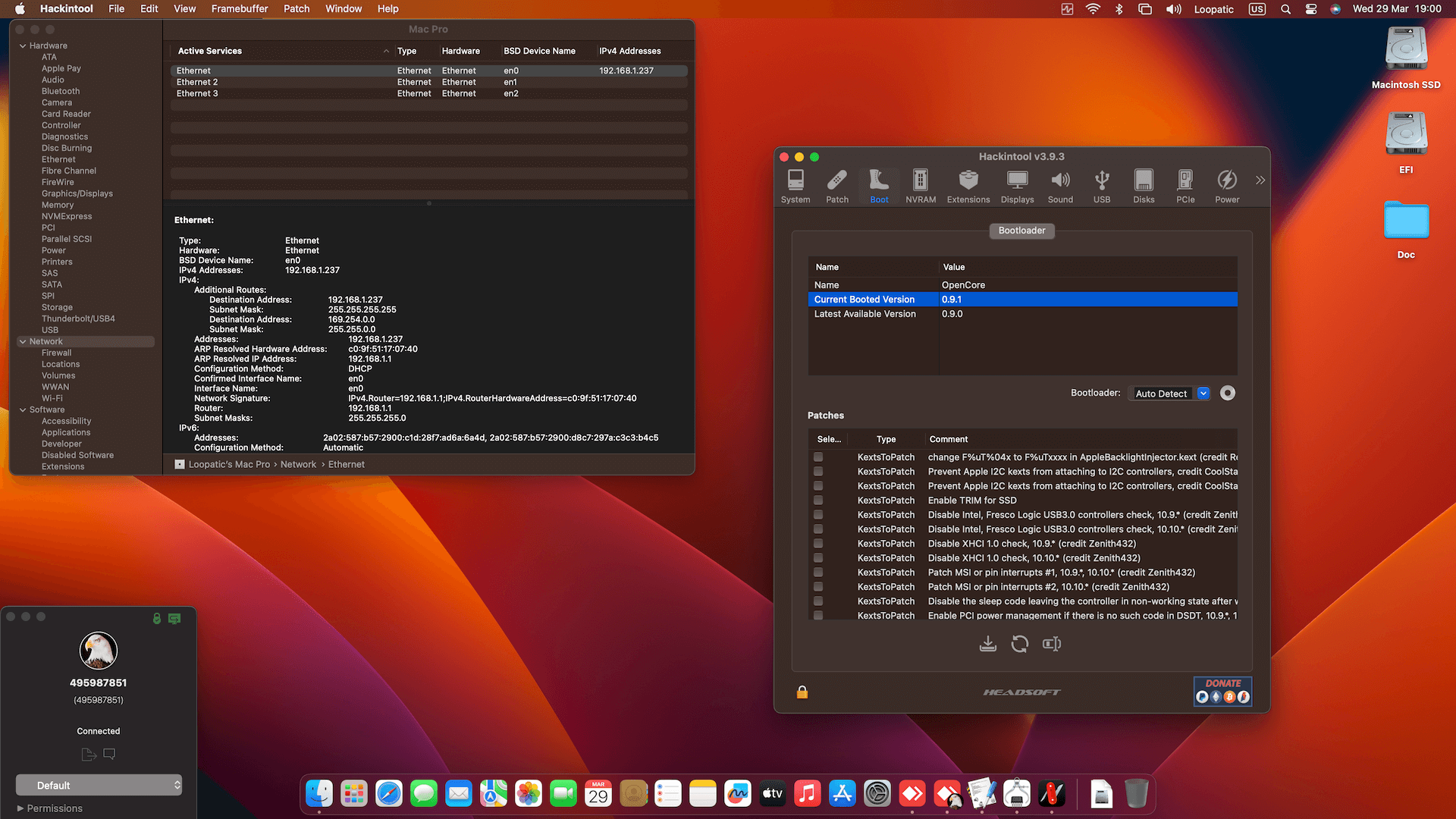Click the lock icon at Hackintool bottom left
Image resolution: width=1456 pixels, height=819 pixels.
point(801,692)
